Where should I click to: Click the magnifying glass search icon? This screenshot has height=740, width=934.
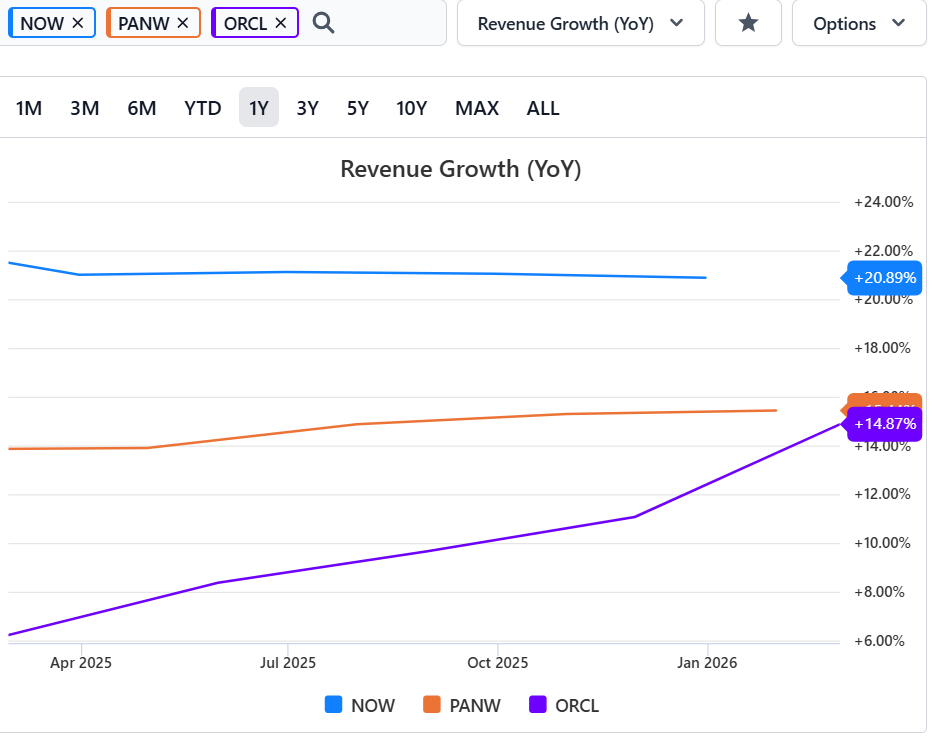coord(323,23)
